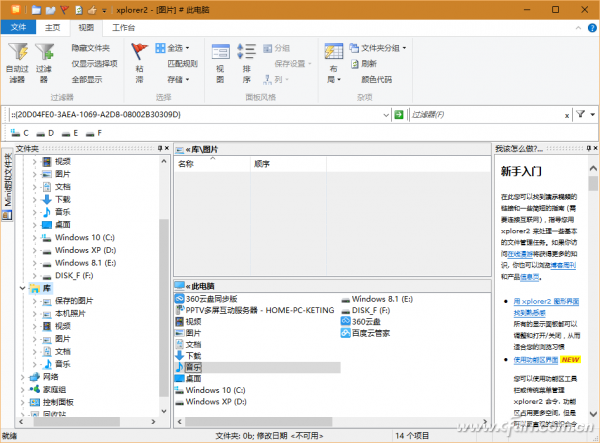The width and height of the screenshot is (600, 443).
Task: Click the Auto filter (自动过滤器) funnel icon
Action: (x=18, y=51)
